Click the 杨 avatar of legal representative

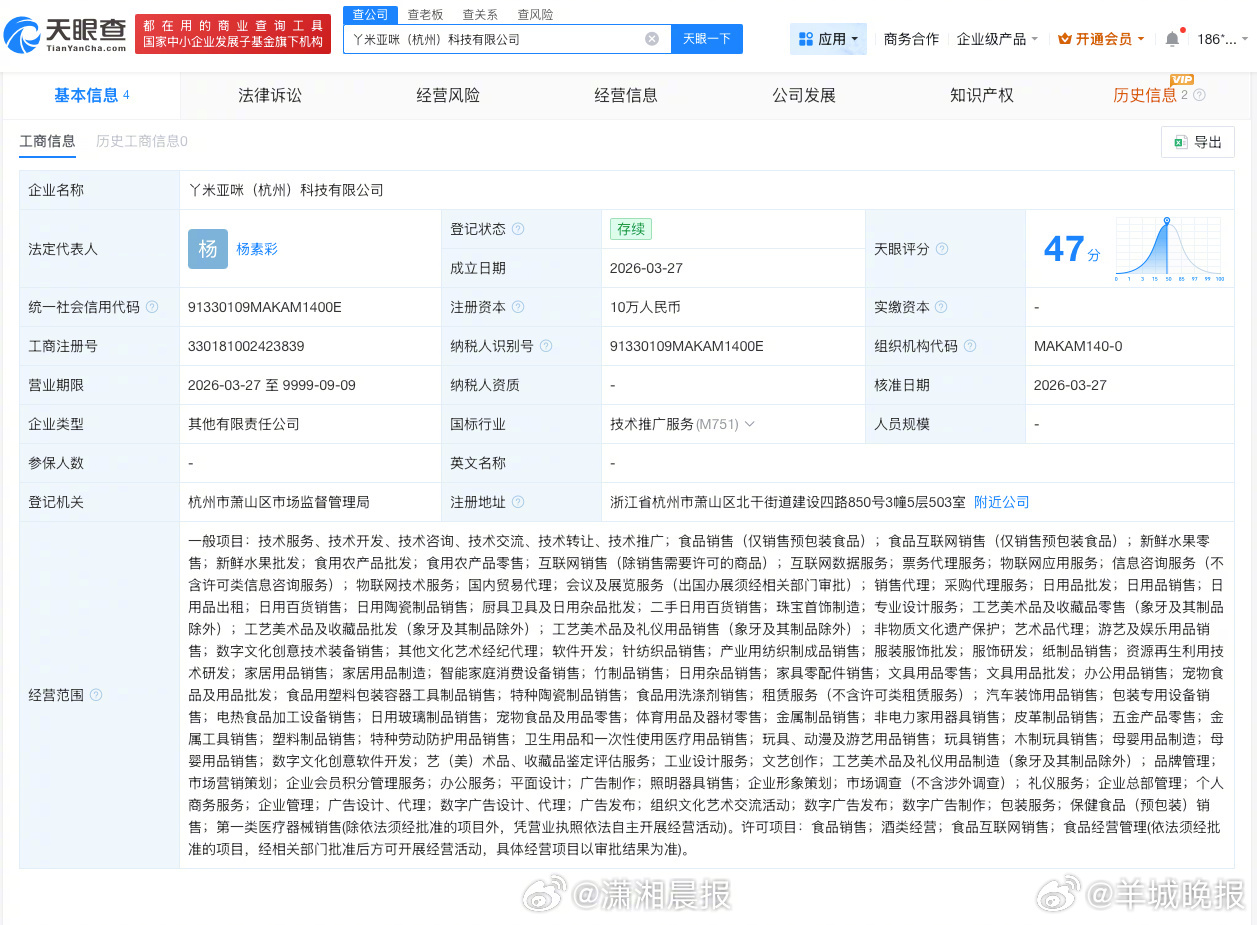coord(208,249)
